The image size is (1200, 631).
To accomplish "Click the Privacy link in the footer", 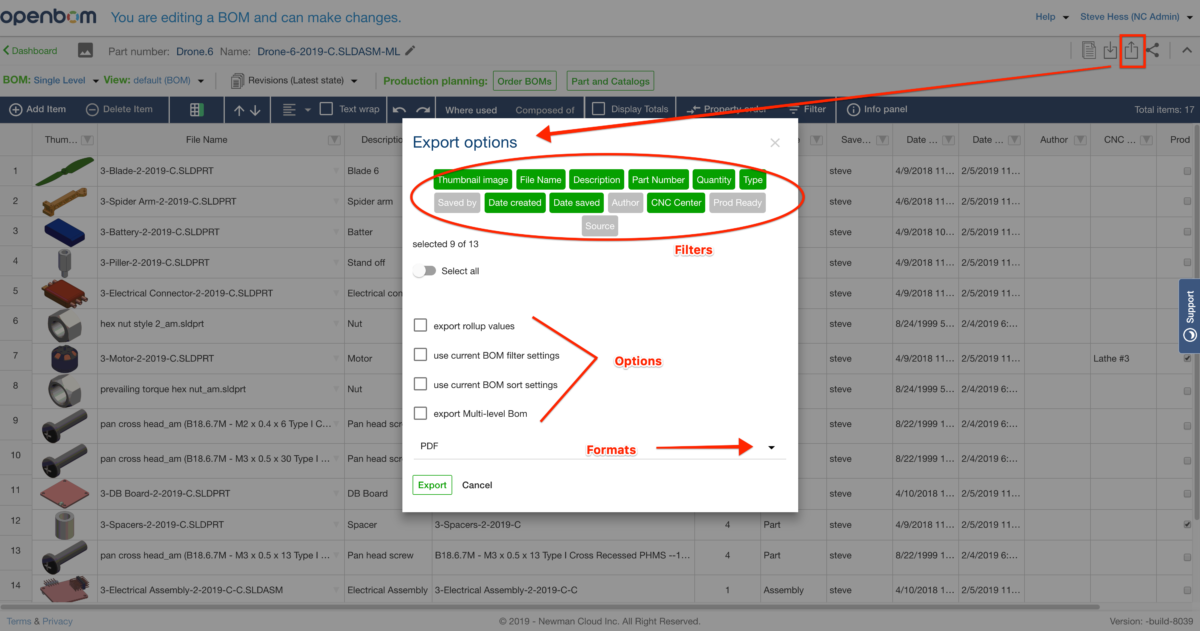I will coord(57,621).
